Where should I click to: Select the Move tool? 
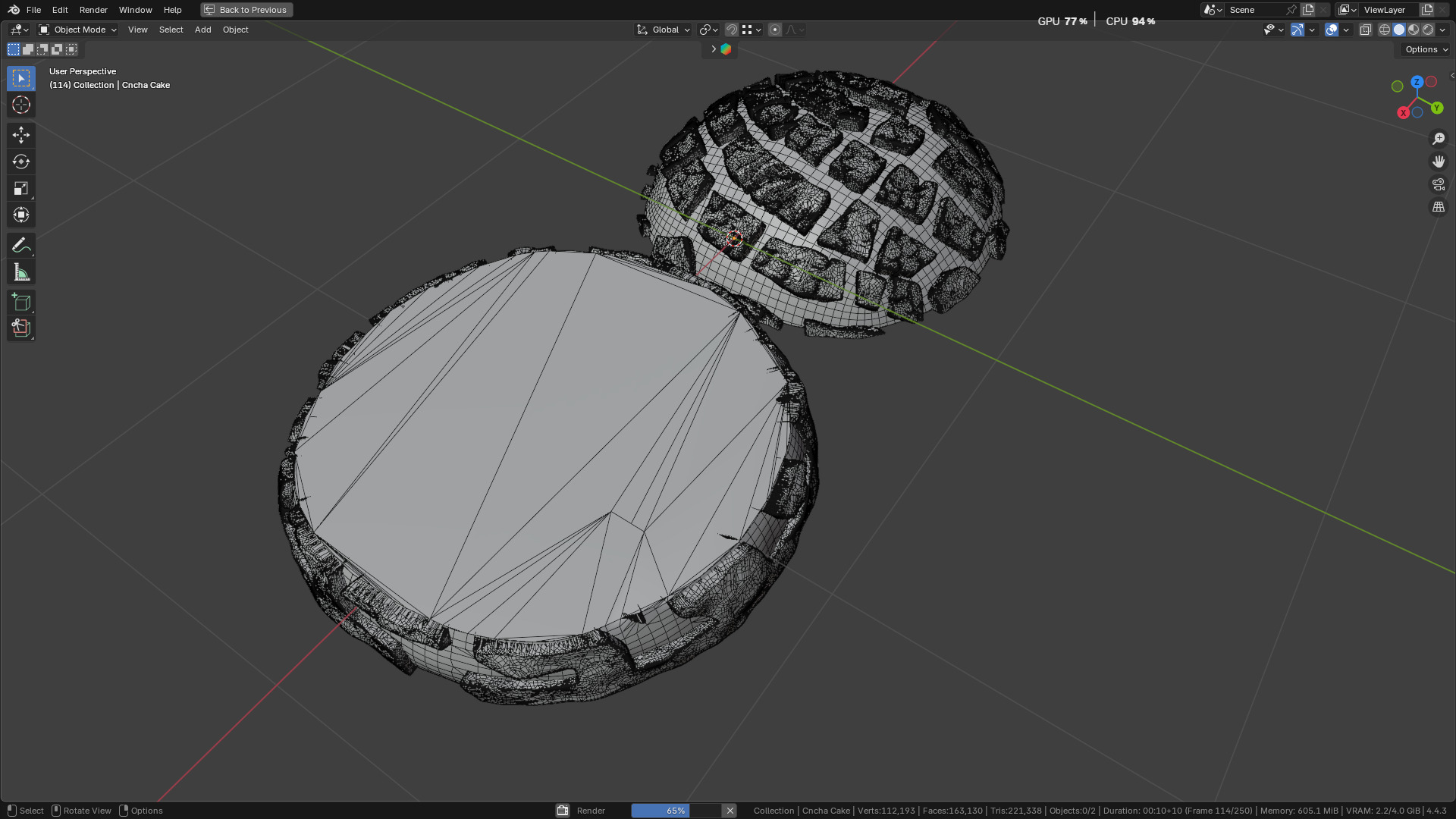coord(21,135)
